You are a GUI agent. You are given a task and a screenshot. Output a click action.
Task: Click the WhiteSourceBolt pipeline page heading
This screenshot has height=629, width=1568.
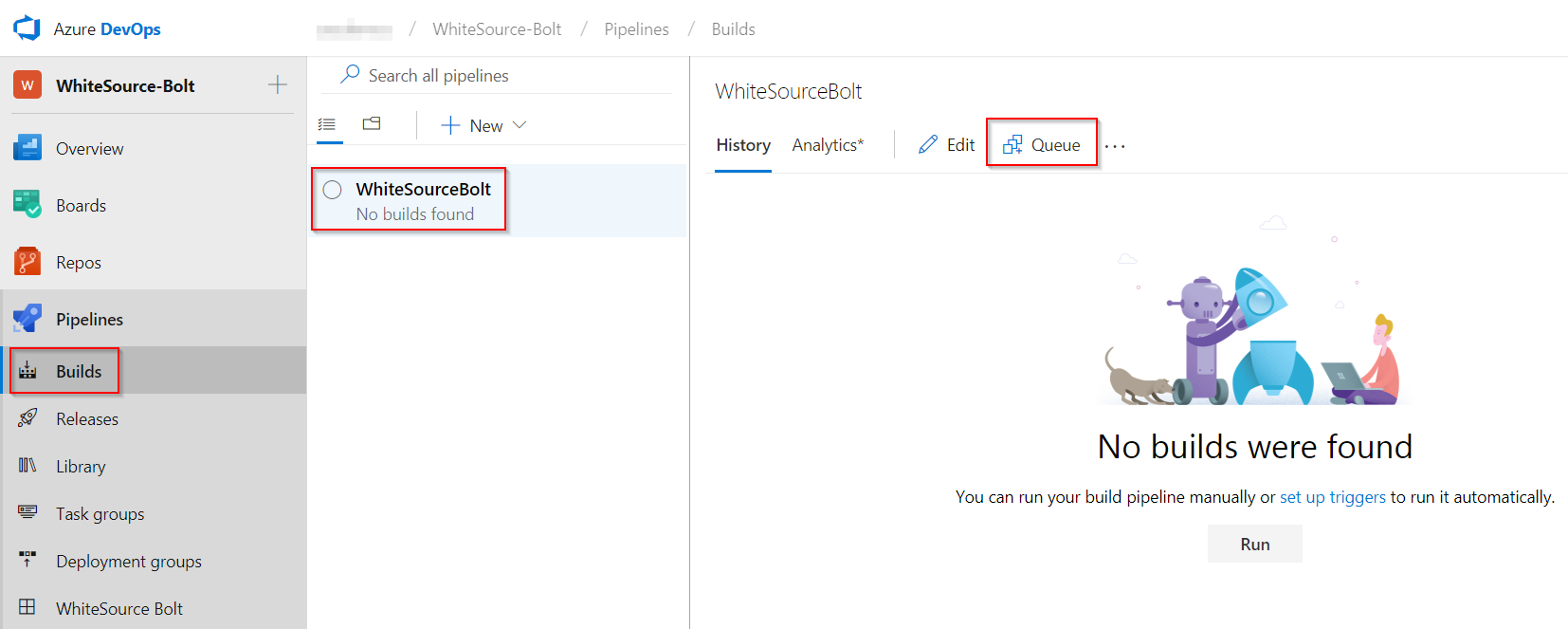coord(789,91)
